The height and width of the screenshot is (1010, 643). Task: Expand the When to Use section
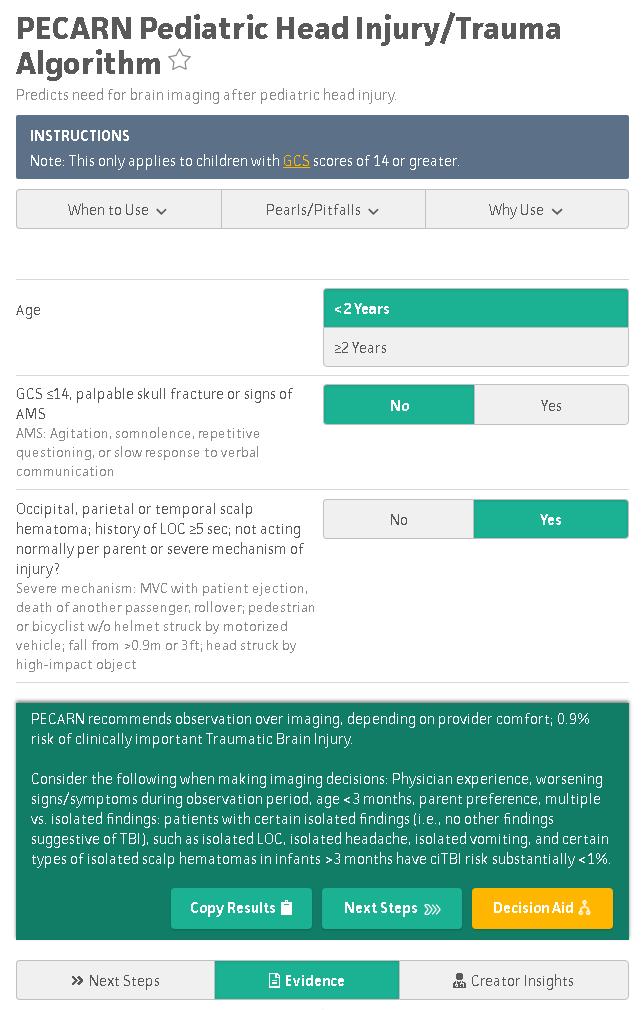[x=118, y=210]
